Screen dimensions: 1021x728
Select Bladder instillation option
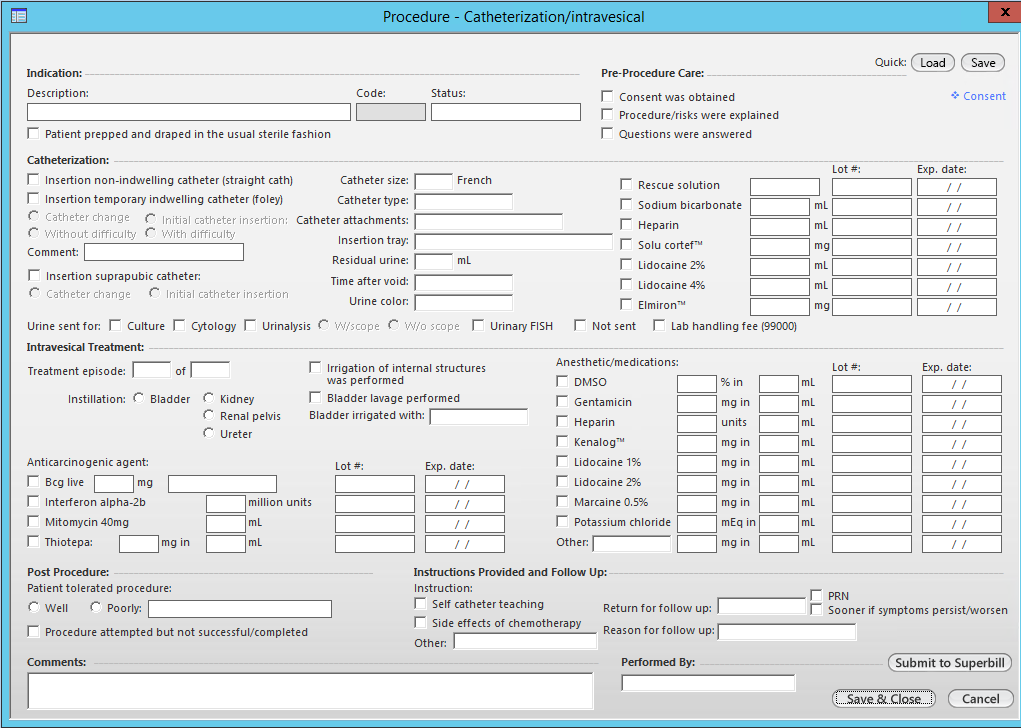[x=139, y=398]
